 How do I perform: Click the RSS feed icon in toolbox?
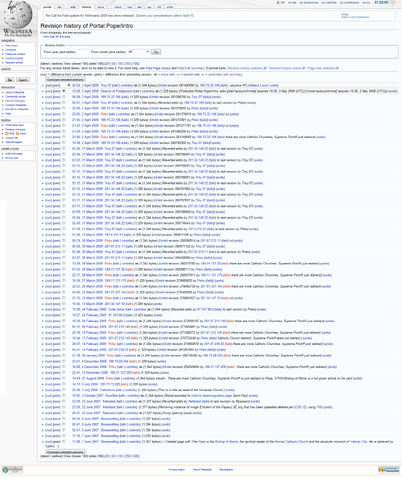(7, 133)
